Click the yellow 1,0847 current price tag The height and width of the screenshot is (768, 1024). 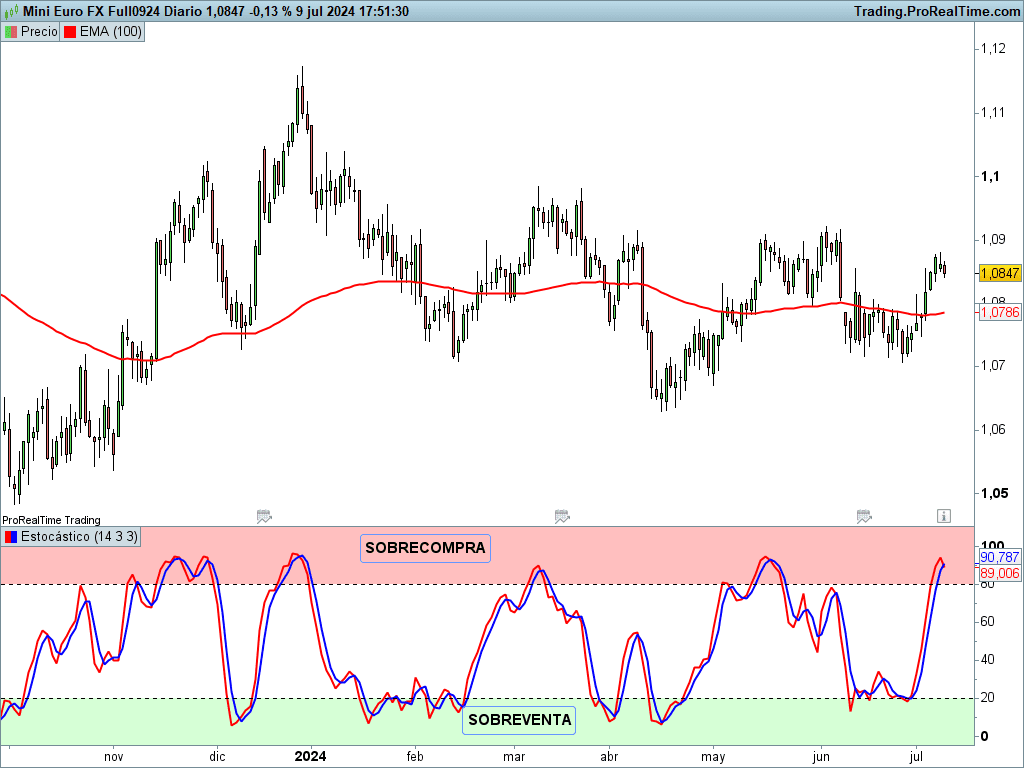[1000, 273]
